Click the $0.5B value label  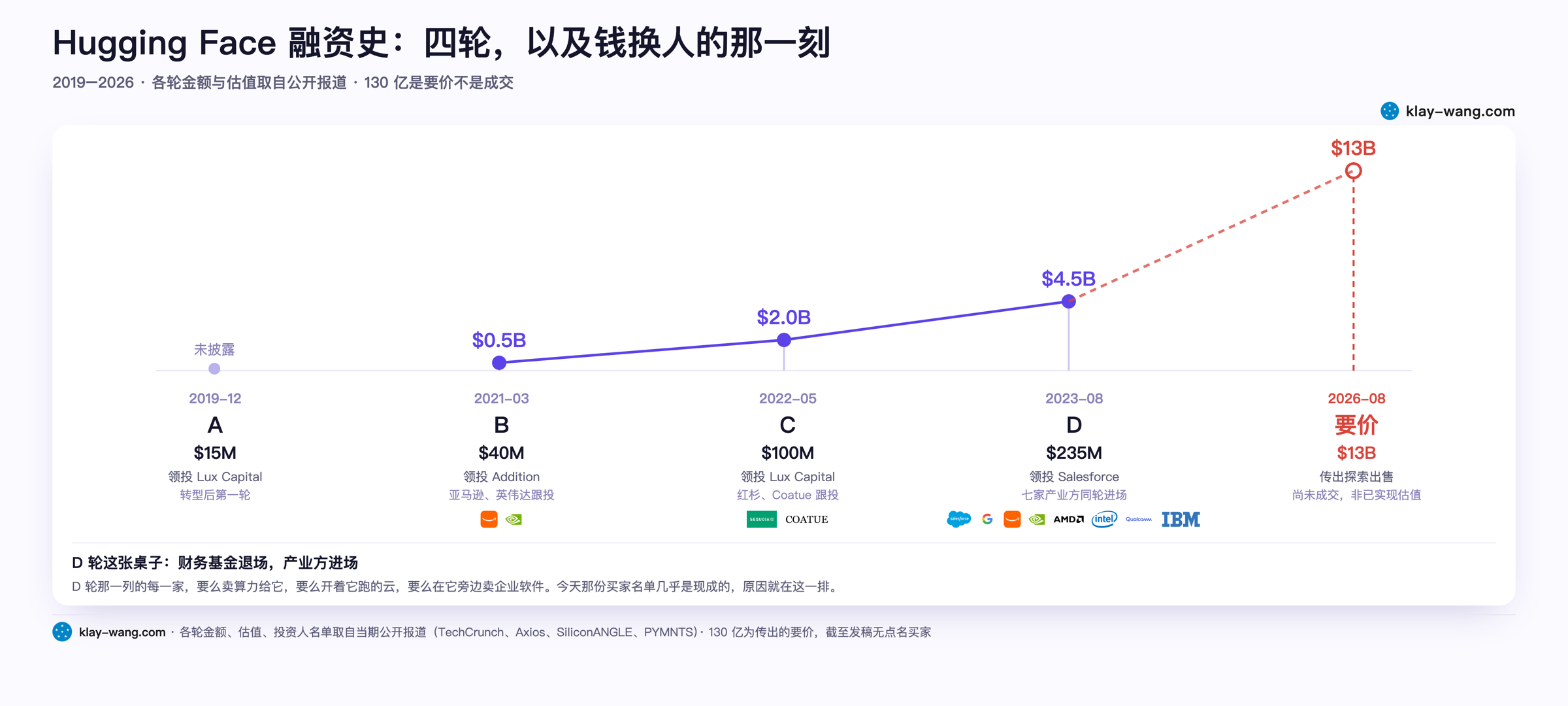(x=499, y=340)
